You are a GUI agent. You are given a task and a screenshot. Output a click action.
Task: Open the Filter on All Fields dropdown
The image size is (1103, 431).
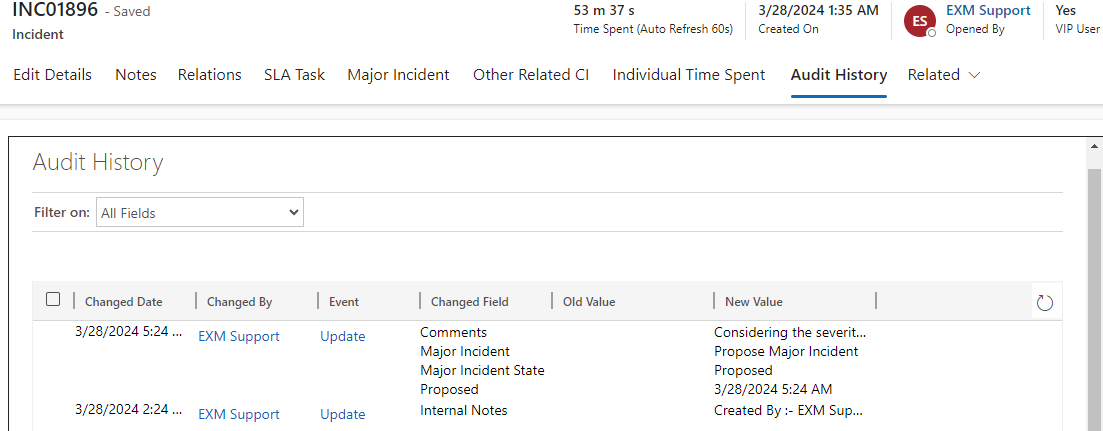200,212
